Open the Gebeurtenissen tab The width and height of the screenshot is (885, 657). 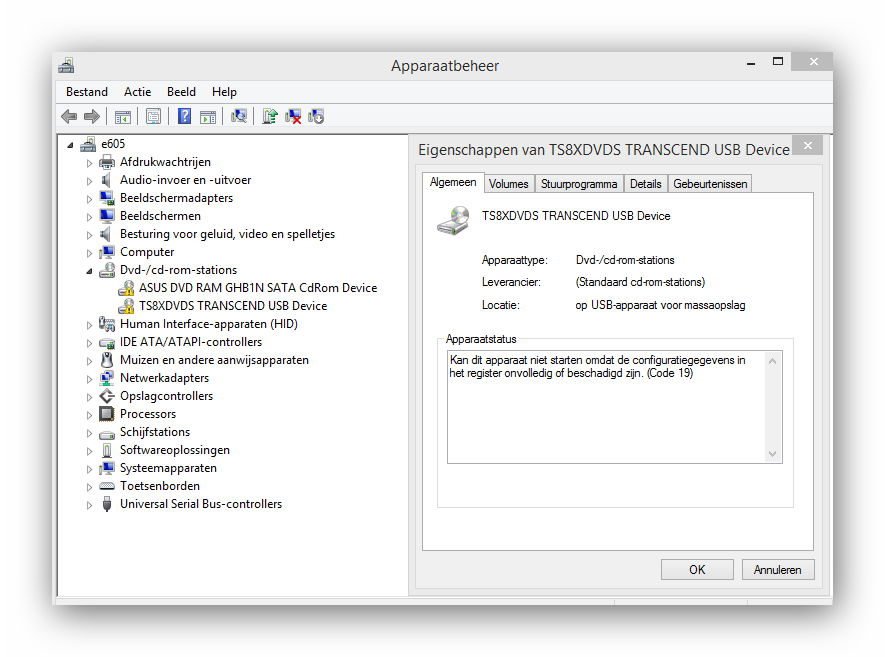(710, 184)
